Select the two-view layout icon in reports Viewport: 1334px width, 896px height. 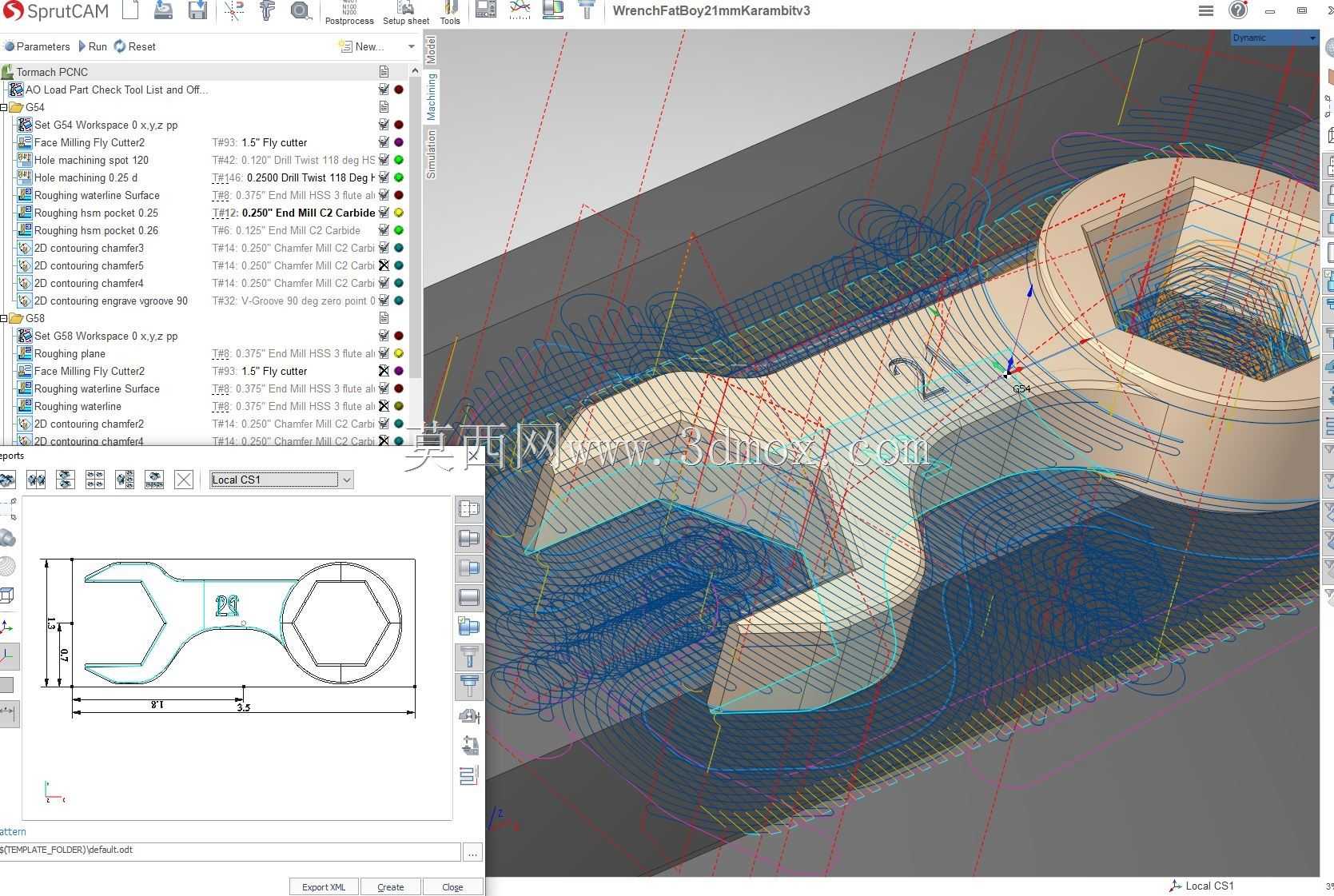[x=36, y=480]
